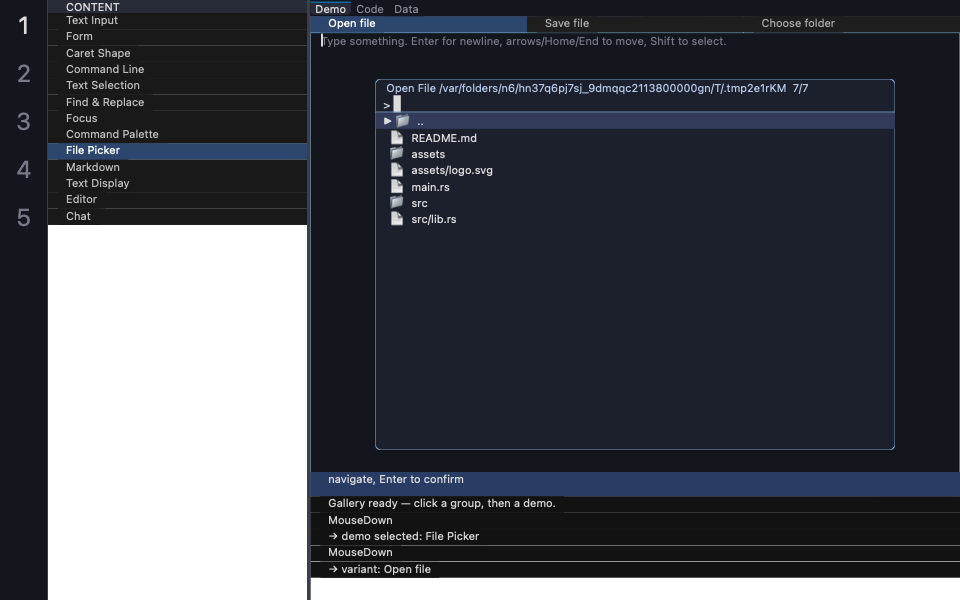This screenshot has width=960, height=600.
Task: Click the 7/7 match count
Action: (x=800, y=88)
